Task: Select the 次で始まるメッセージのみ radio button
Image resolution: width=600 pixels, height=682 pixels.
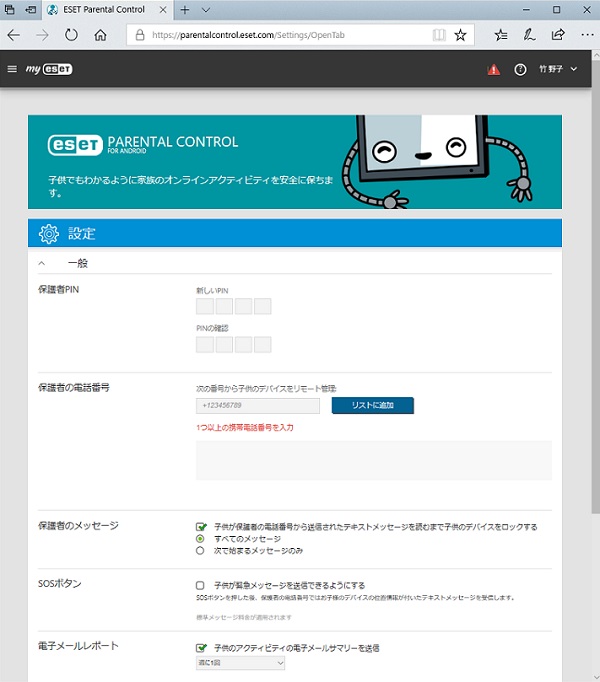Action: 200,551
